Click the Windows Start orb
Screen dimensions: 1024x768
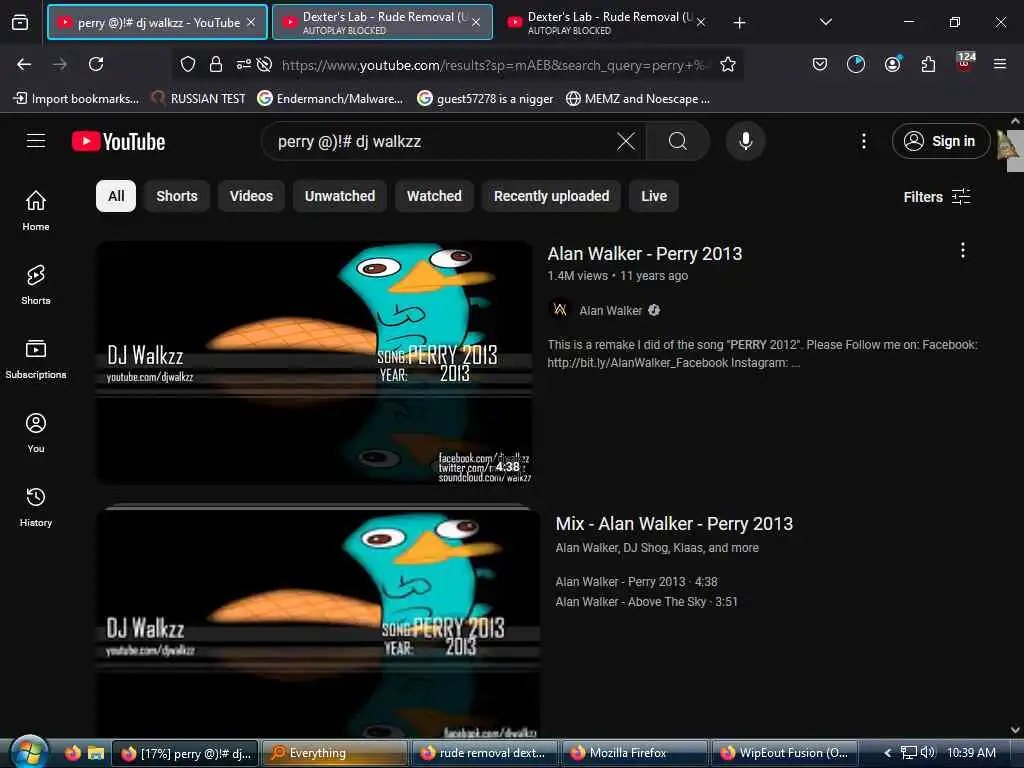point(27,752)
